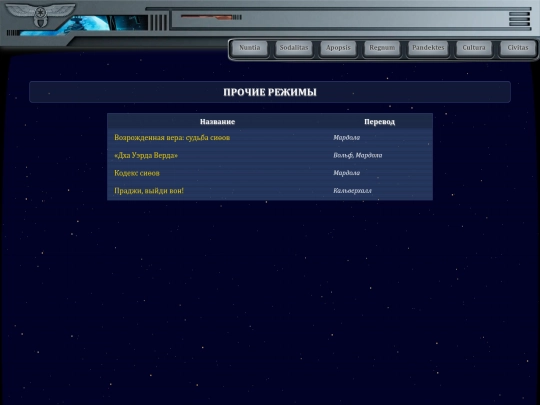540x405 pixels.
Task: Open the Sodalitas menu tab
Action: tap(294, 48)
